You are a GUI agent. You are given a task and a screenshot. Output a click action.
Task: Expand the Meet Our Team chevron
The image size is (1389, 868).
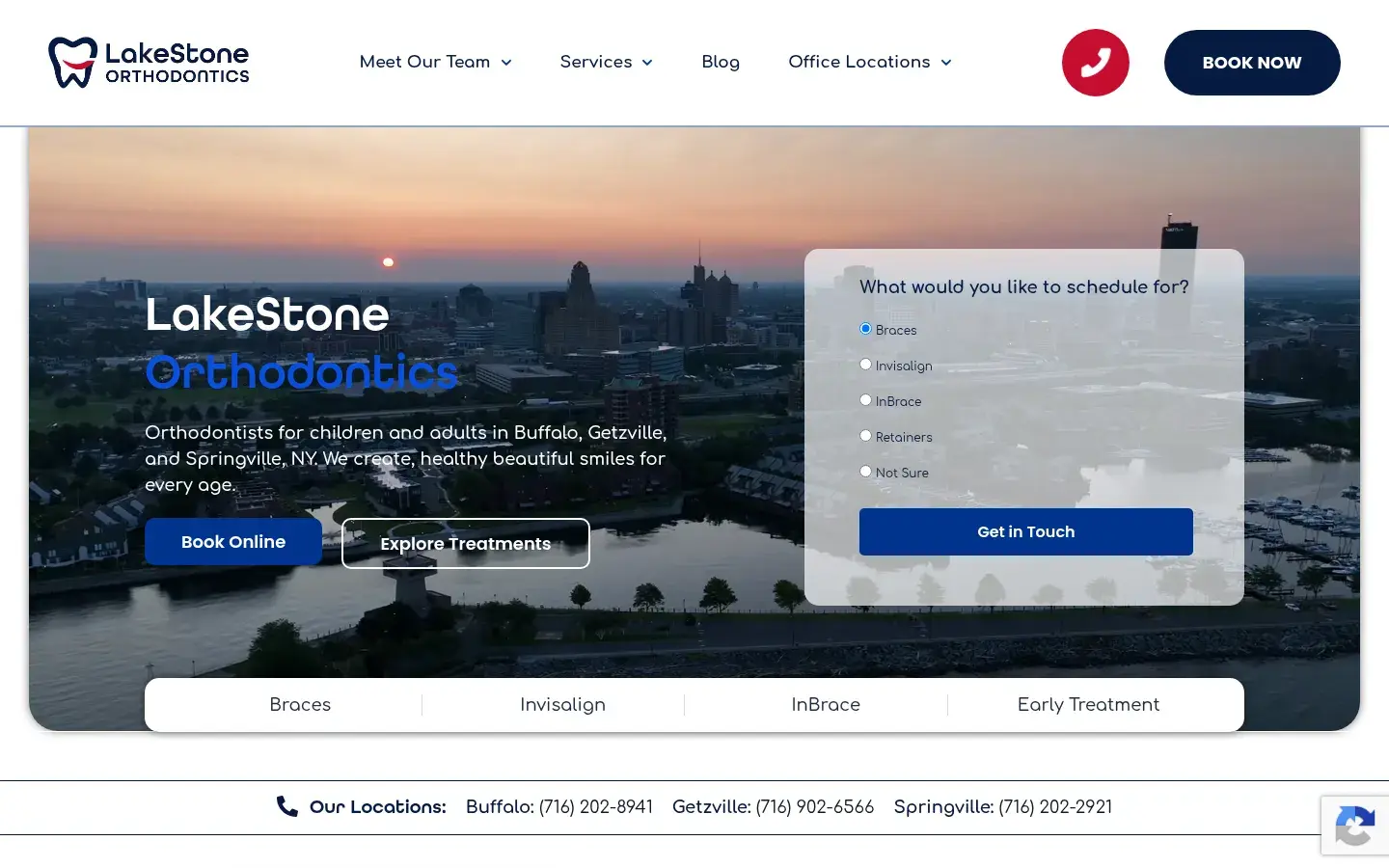506,63
